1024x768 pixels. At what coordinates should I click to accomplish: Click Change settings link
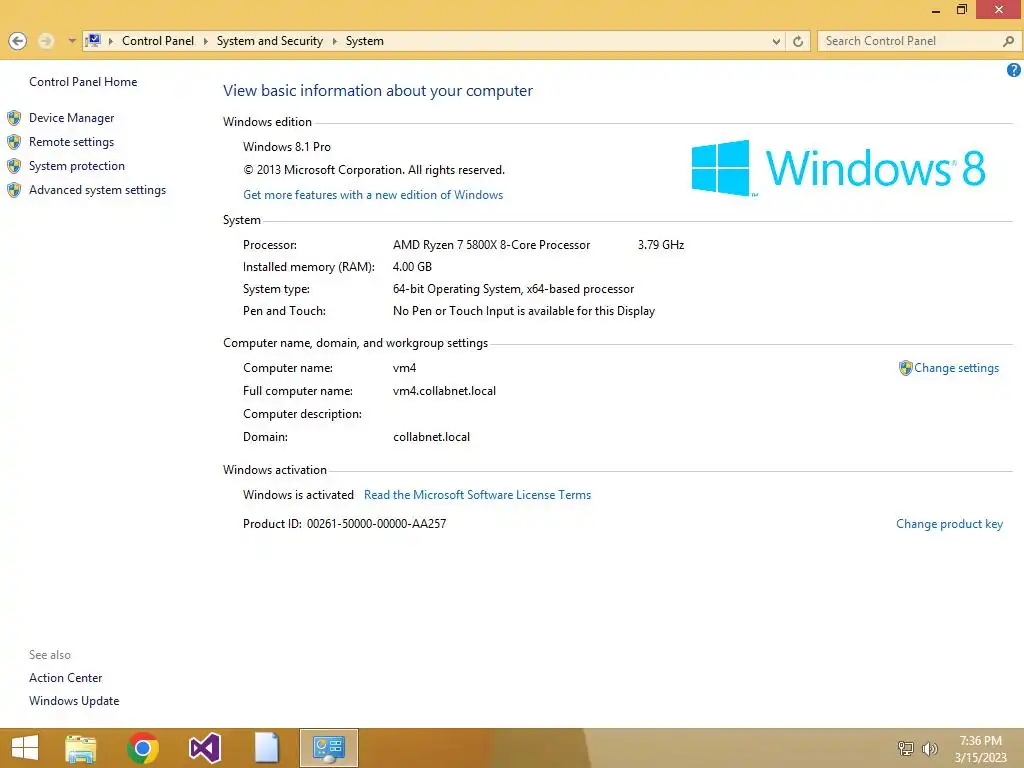[x=956, y=368]
